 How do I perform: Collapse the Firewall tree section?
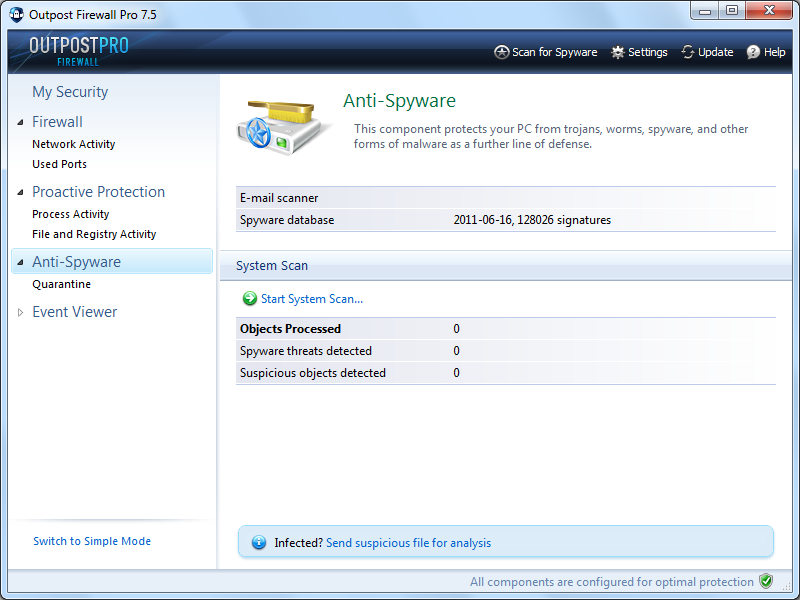21,122
